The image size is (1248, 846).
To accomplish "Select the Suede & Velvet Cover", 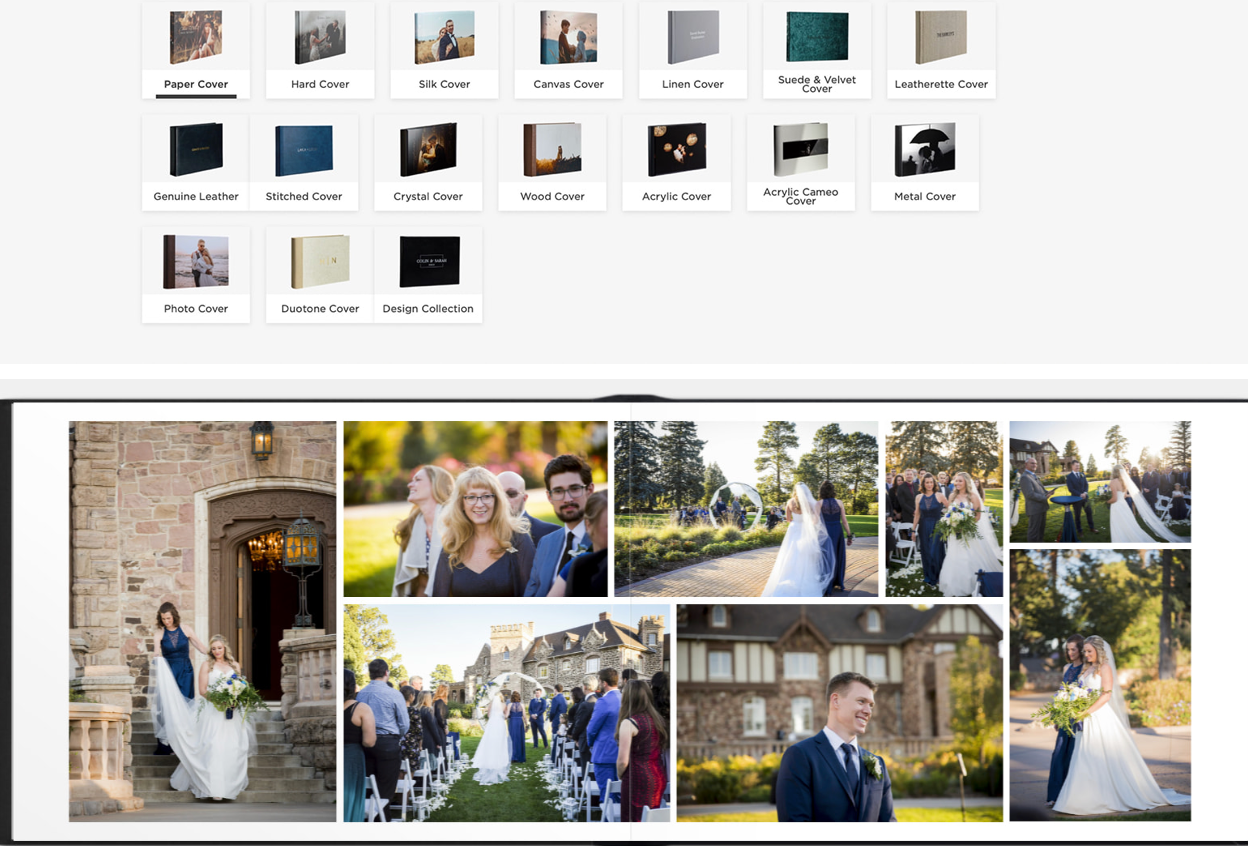I will (817, 50).
